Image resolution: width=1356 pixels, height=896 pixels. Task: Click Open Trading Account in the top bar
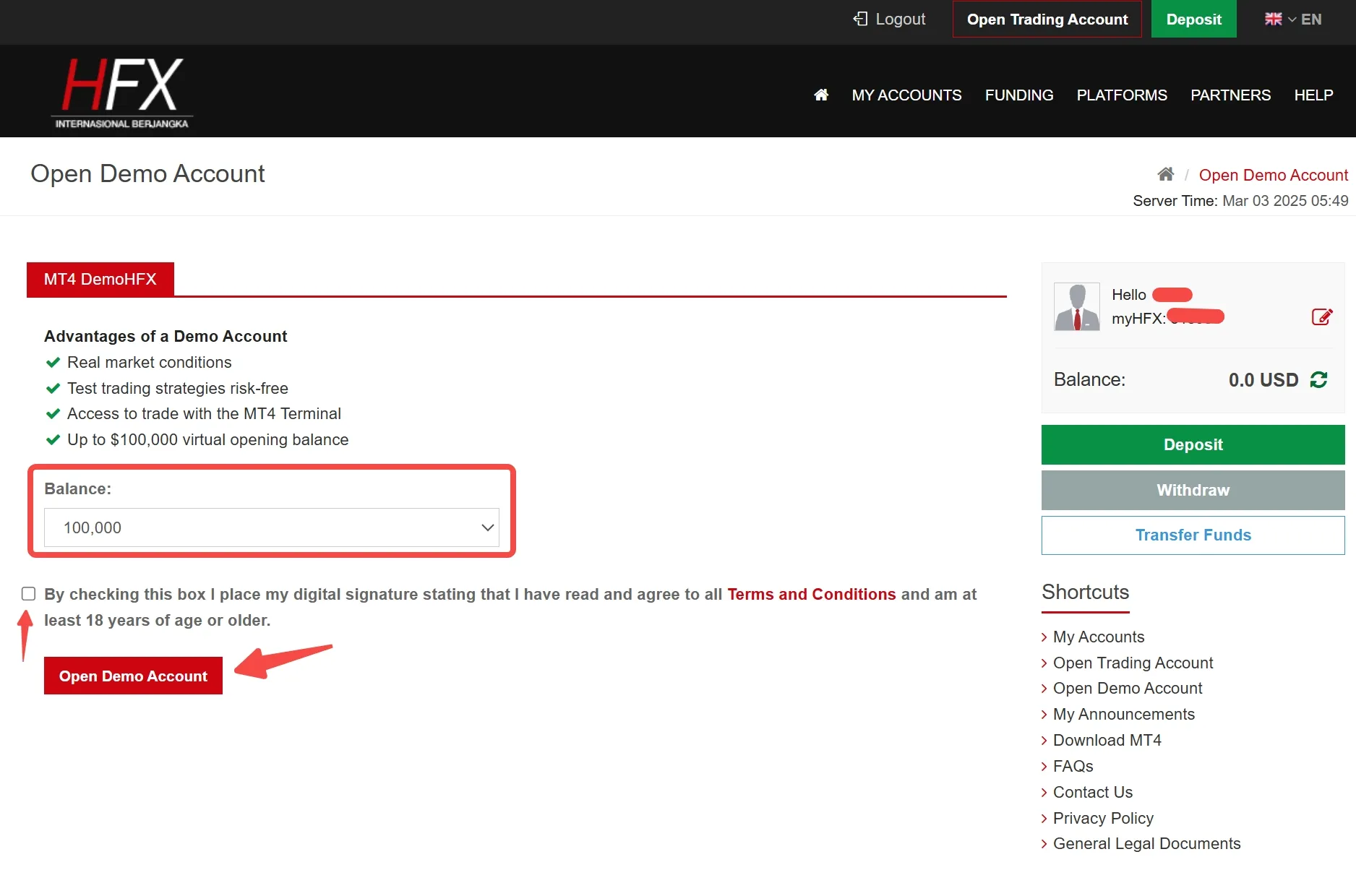pyautogui.click(x=1047, y=20)
